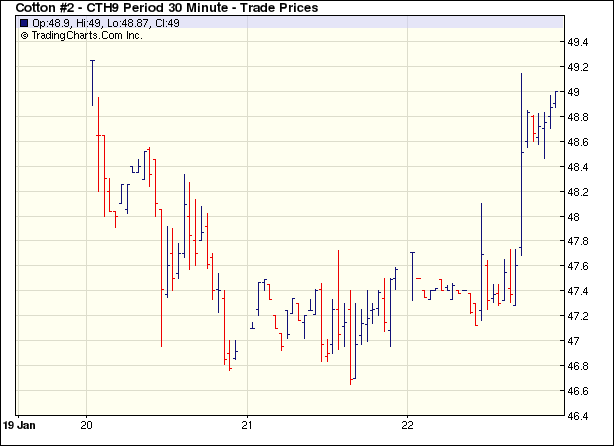Select the 49.4 label on price axis
The width and height of the screenshot is (614, 446).
coord(579,43)
